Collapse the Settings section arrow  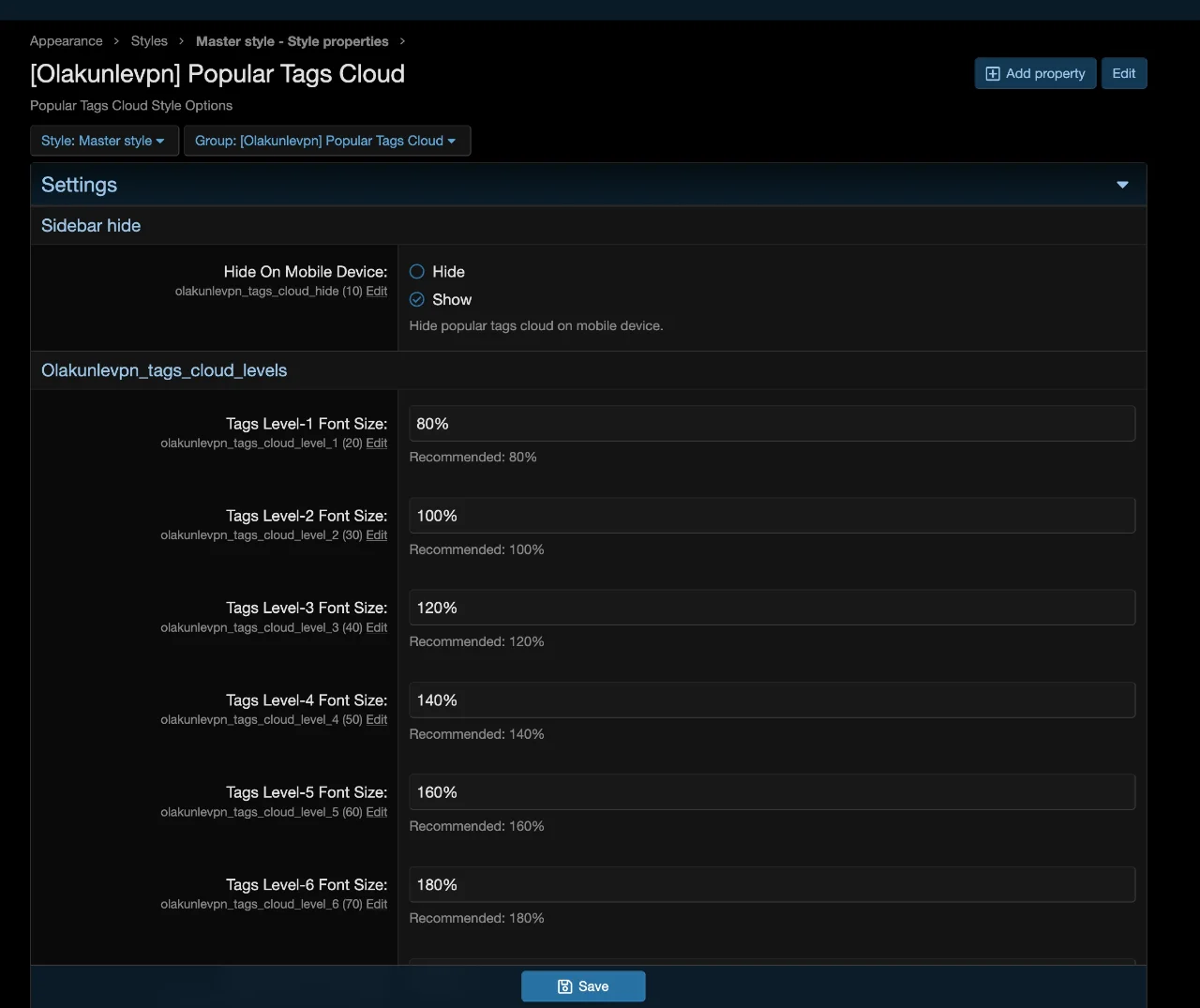click(1122, 185)
